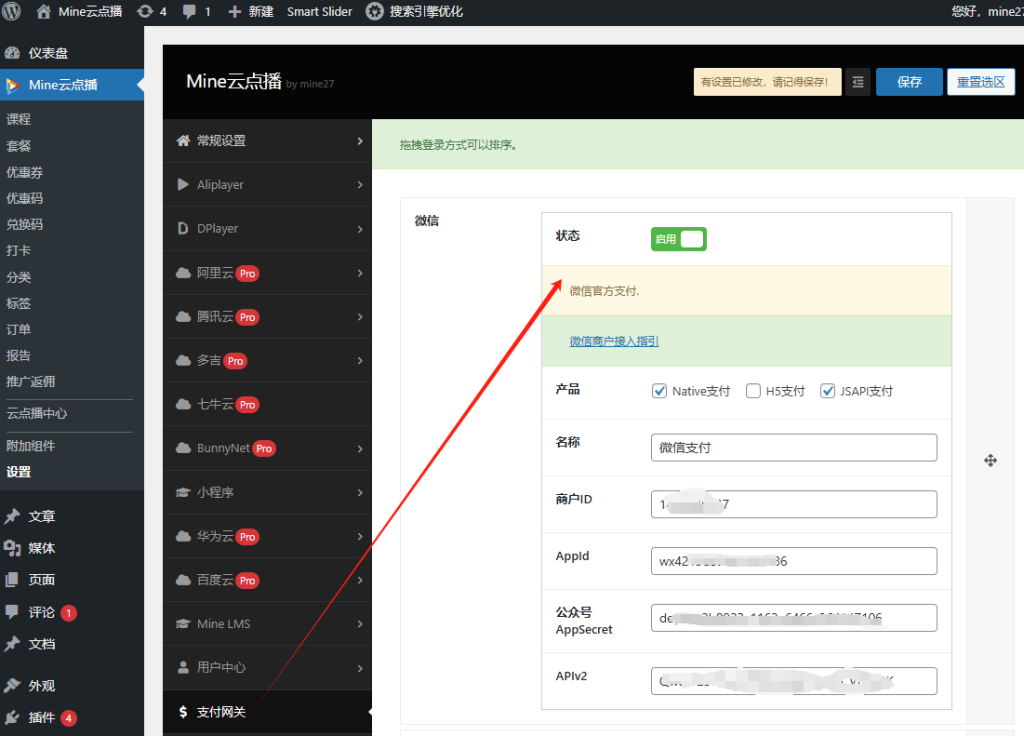Click the 商户ID input field
The image size is (1024, 736).
click(x=794, y=504)
